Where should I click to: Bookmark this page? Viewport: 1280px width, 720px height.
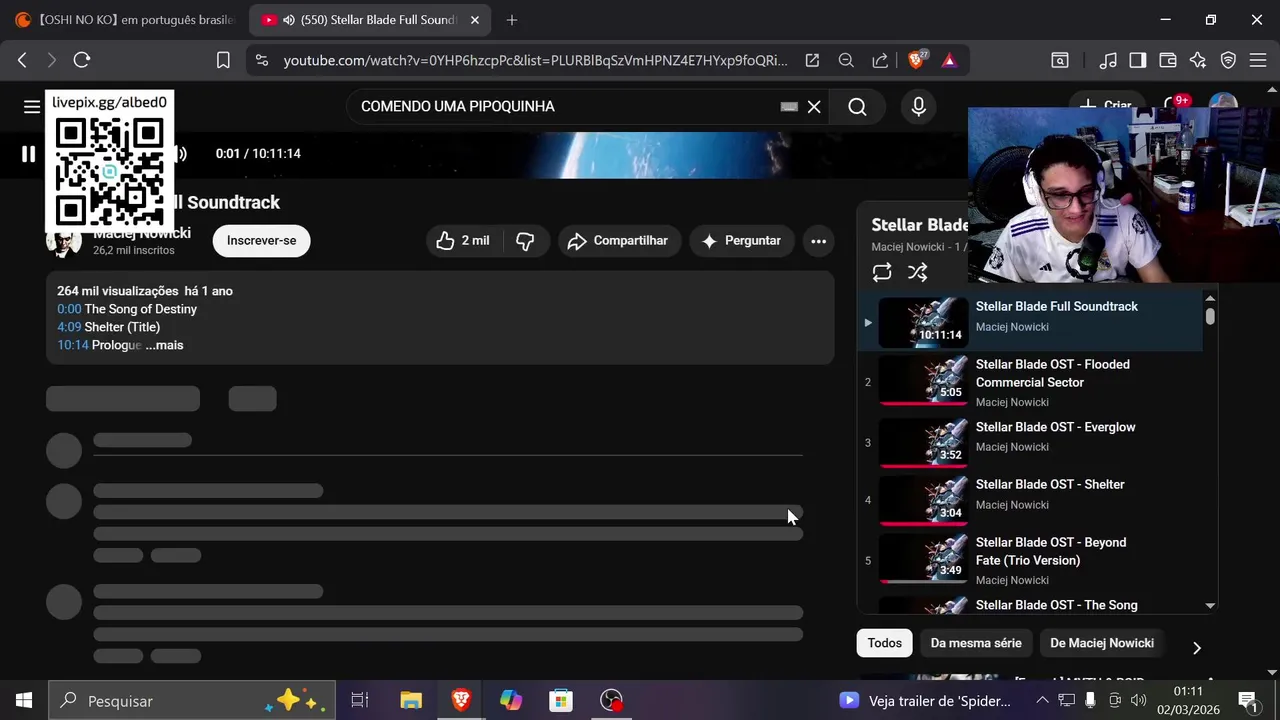pyautogui.click(x=223, y=60)
